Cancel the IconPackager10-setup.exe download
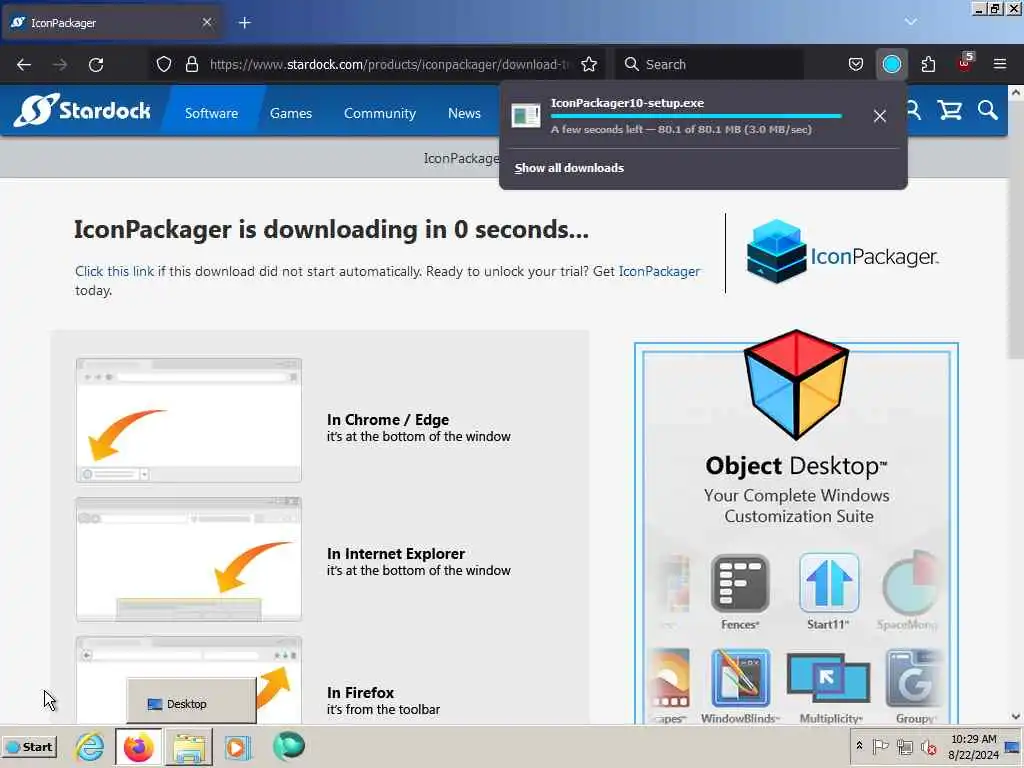The image size is (1024, 768). (x=880, y=116)
